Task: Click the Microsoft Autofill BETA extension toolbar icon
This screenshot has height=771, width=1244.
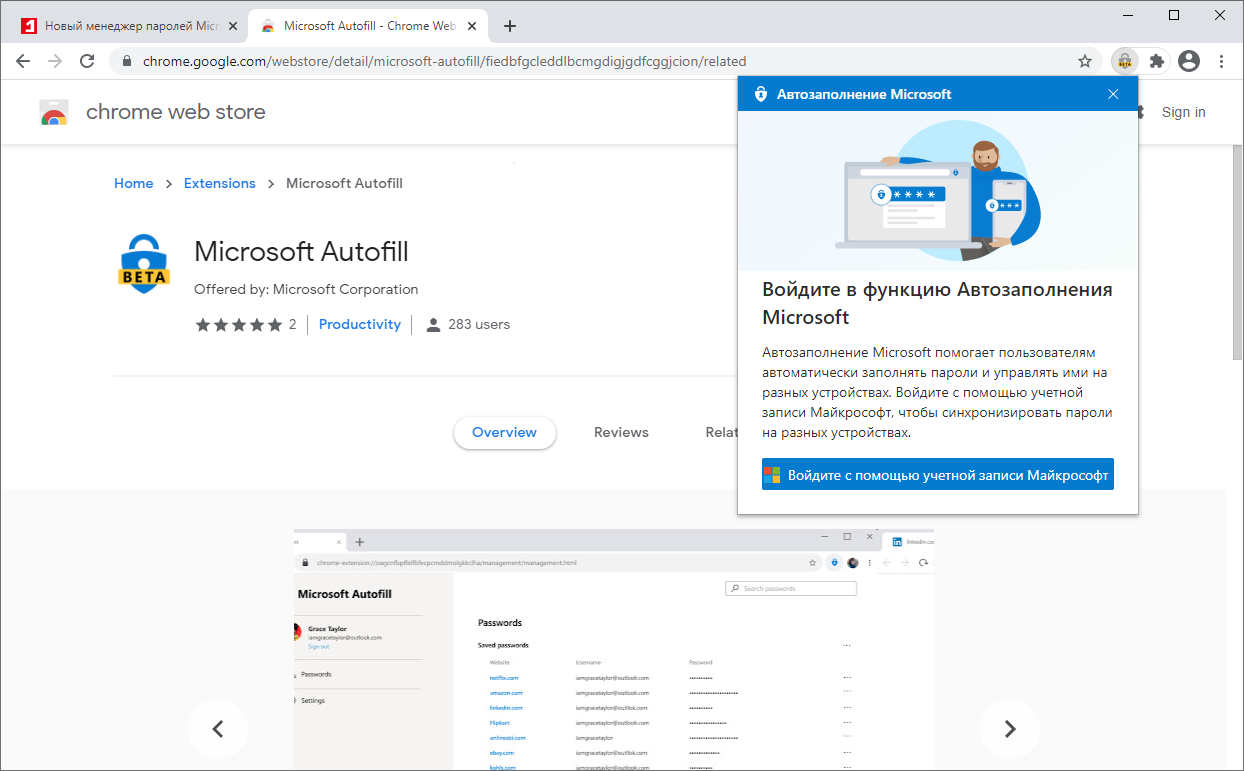Action: tap(1125, 61)
